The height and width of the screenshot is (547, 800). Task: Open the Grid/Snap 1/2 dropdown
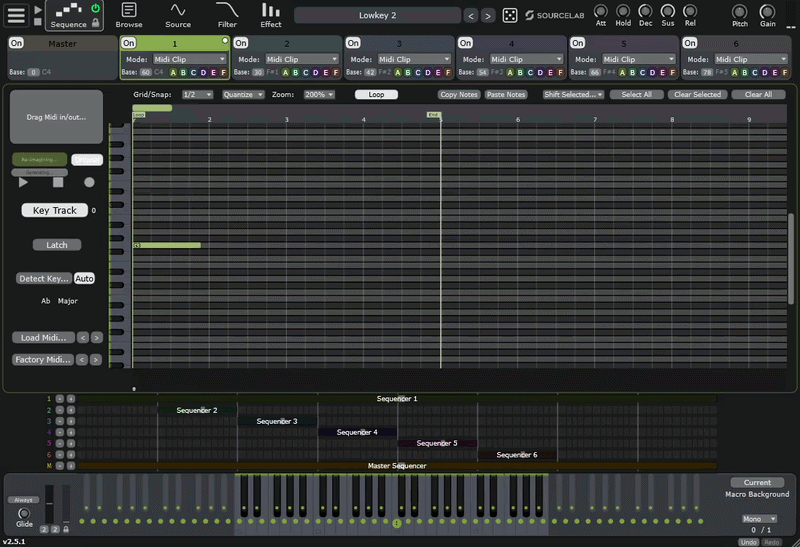coord(197,94)
